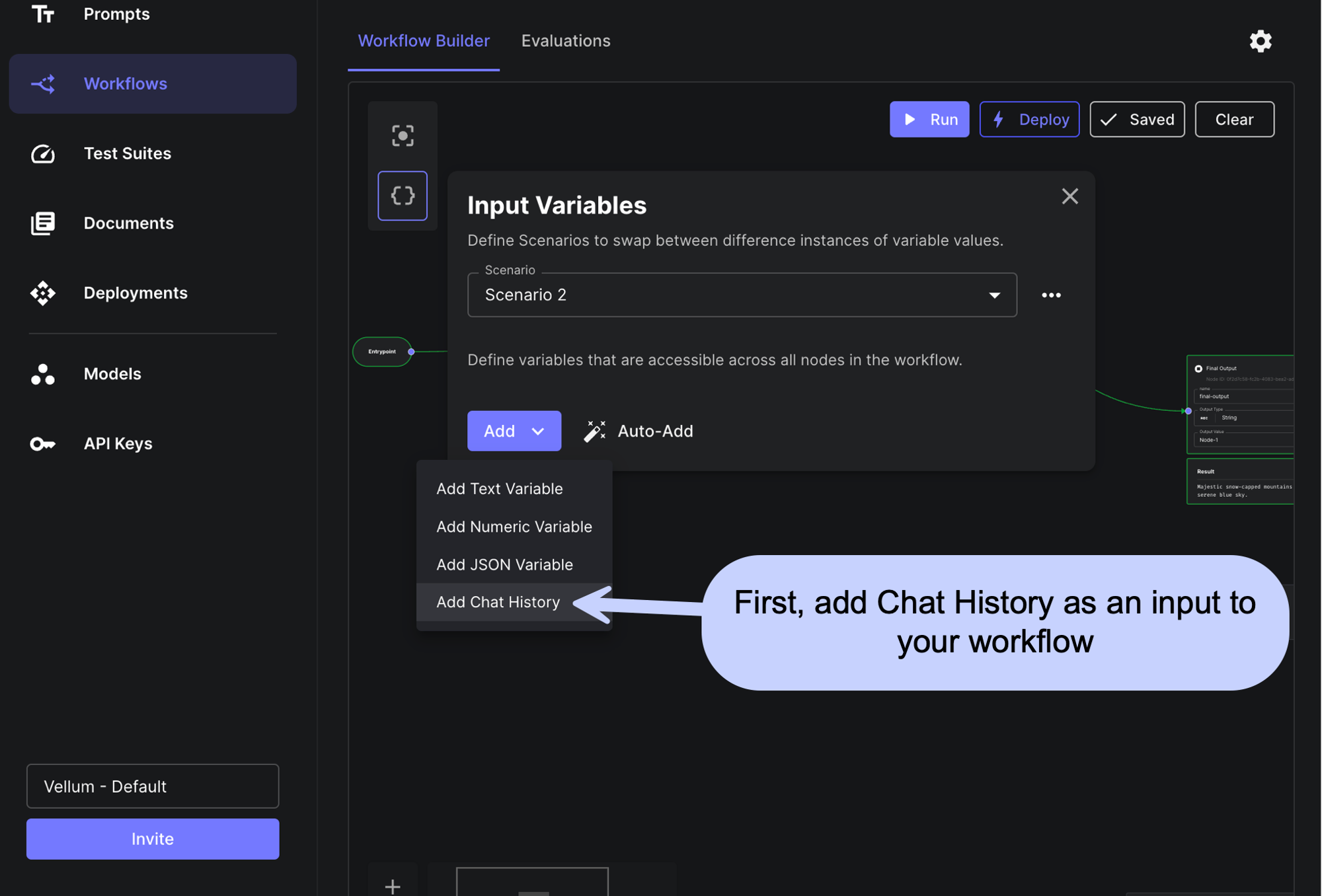Click the final-output name field

(x=1243, y=396)
